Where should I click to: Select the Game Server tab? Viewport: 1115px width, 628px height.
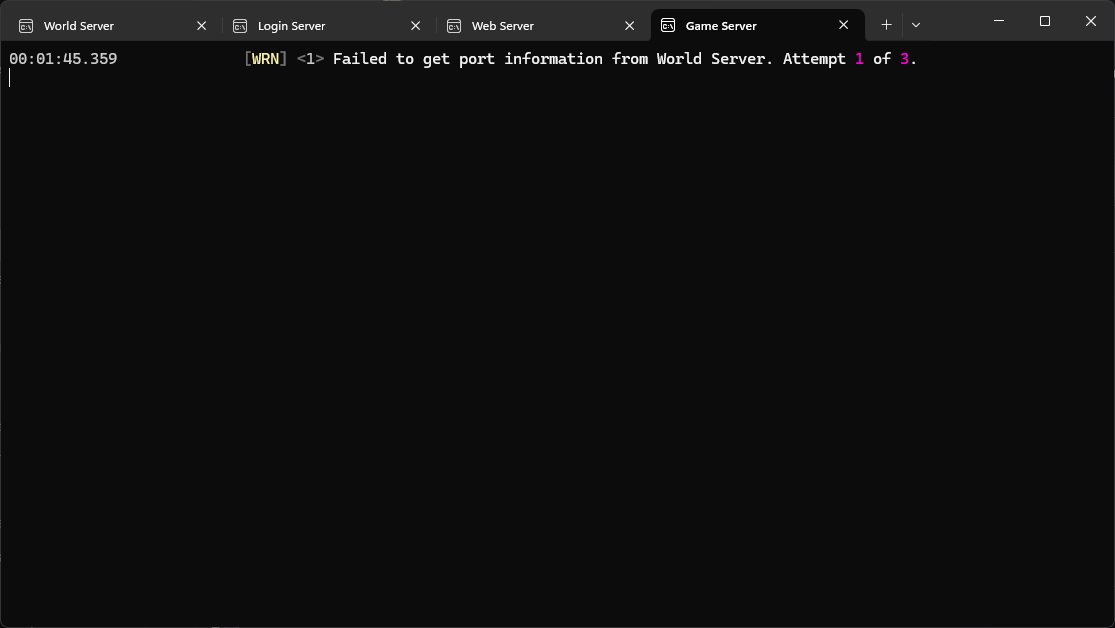(x=757, y=26)
